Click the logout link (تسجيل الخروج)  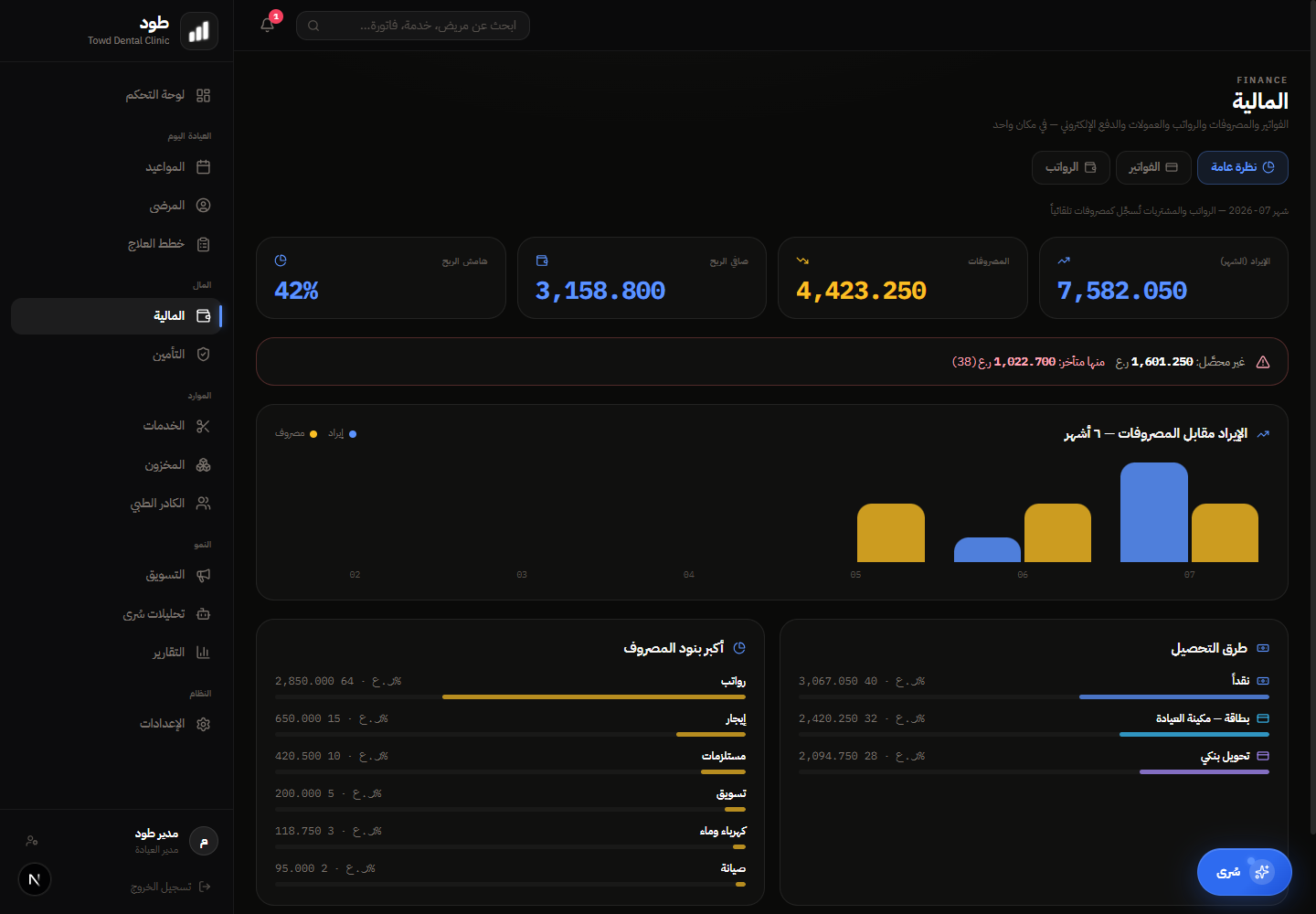click(x=171, y=887)
